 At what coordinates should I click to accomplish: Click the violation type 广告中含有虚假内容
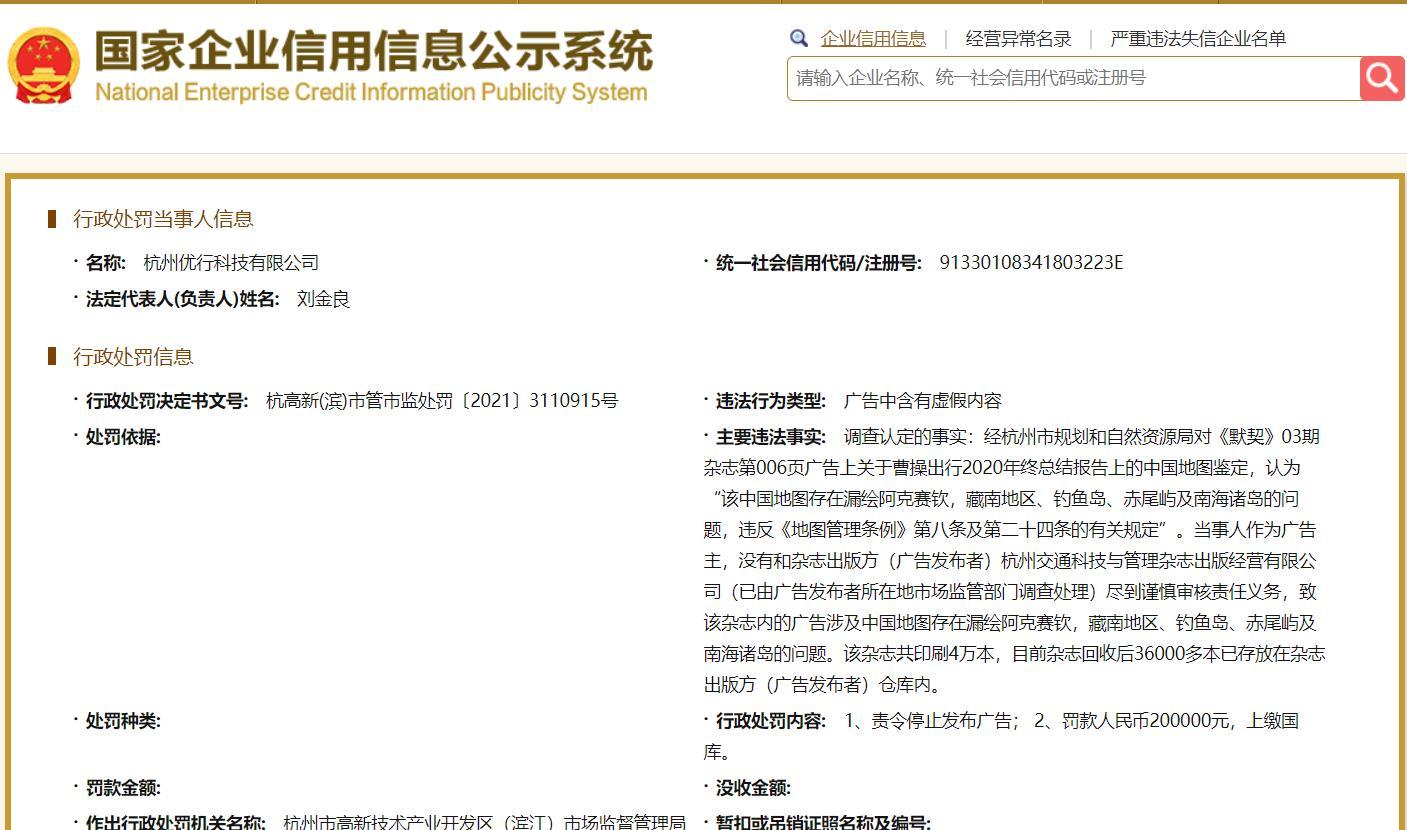922,401
